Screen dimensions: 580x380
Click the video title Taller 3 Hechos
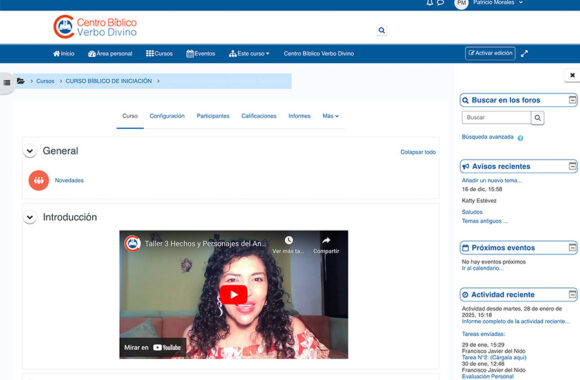205,244
